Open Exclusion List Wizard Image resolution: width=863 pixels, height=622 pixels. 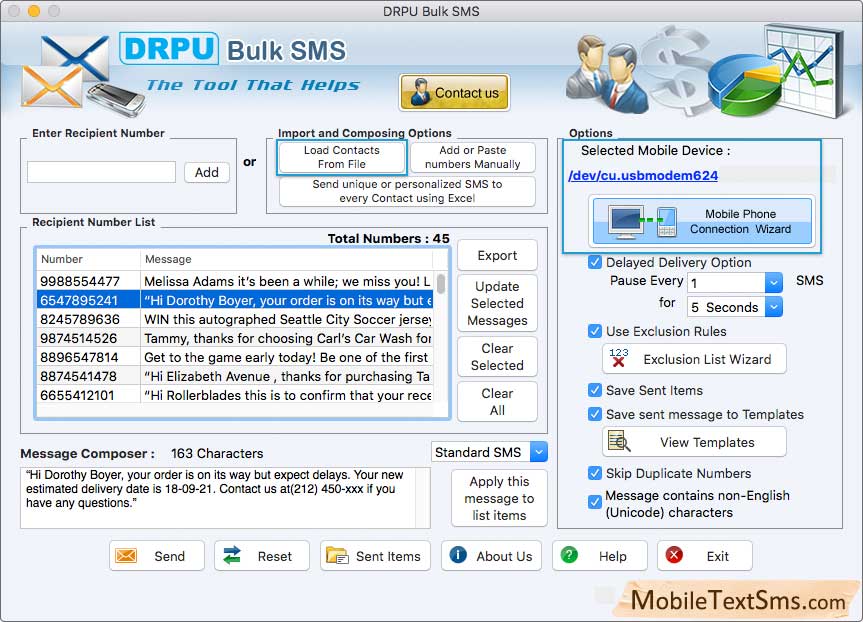(x=695, y=359)
